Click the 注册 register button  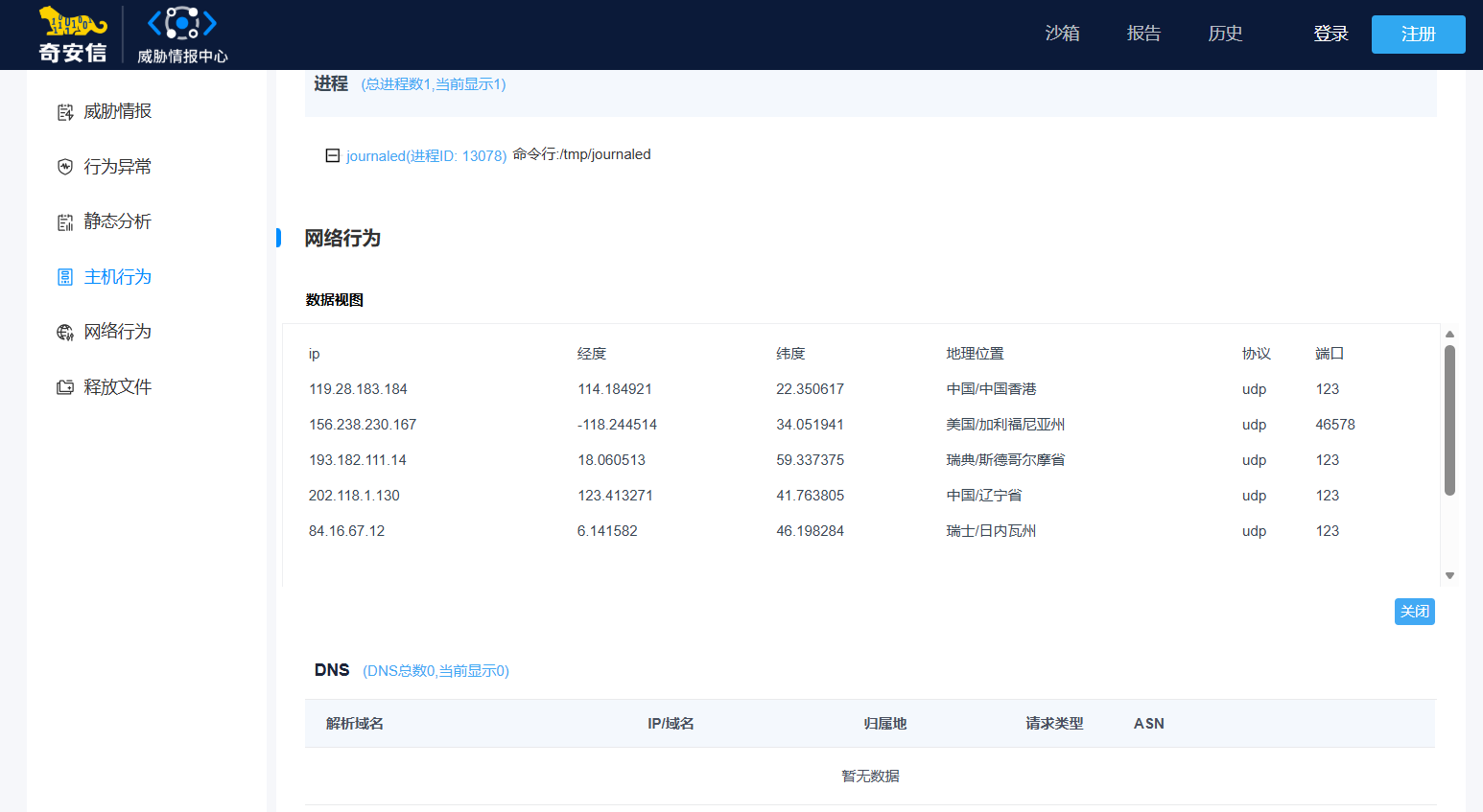coord(1419,35)
